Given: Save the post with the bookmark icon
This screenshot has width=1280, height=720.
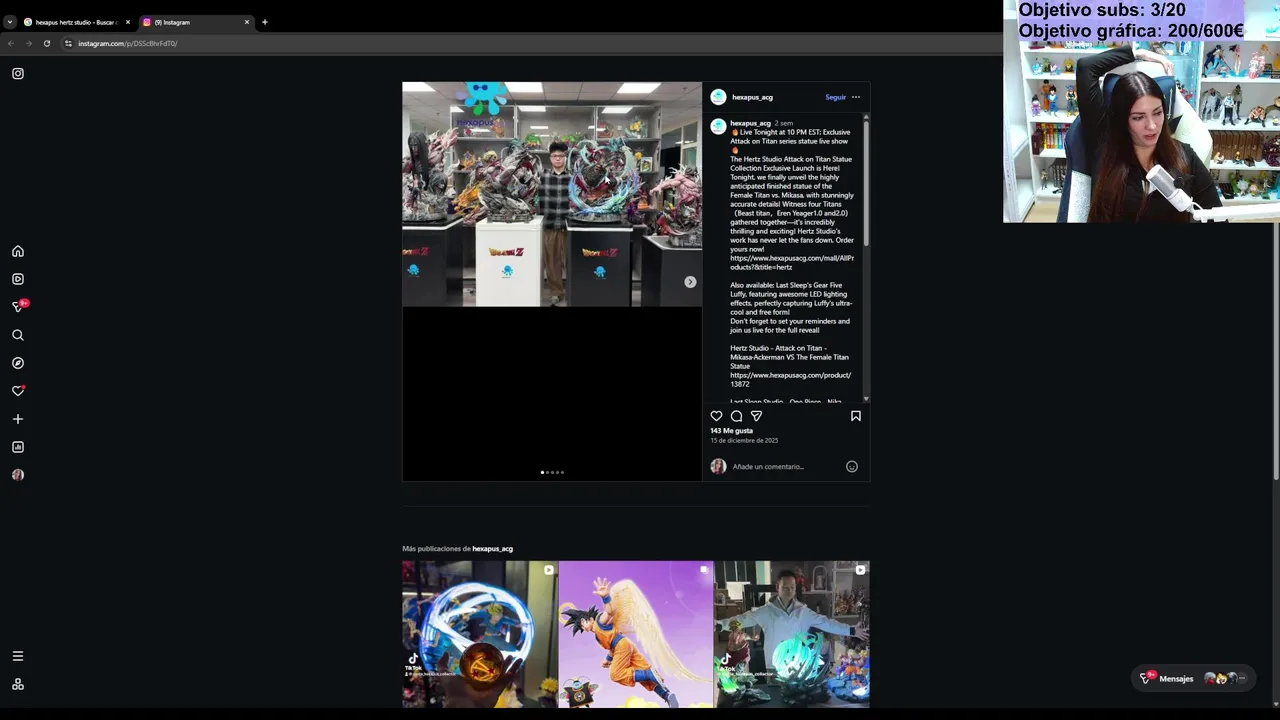Looking at the screenshot, I should [x=856, y=416].
